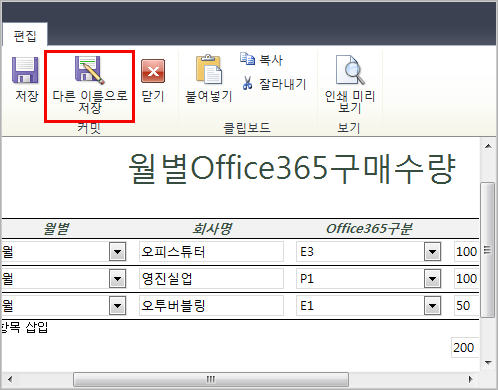This screenshot has width=498, height=390.
Task: Open 월별 dropdown in 오투버블링 row
Action: (x=117, y=306)
